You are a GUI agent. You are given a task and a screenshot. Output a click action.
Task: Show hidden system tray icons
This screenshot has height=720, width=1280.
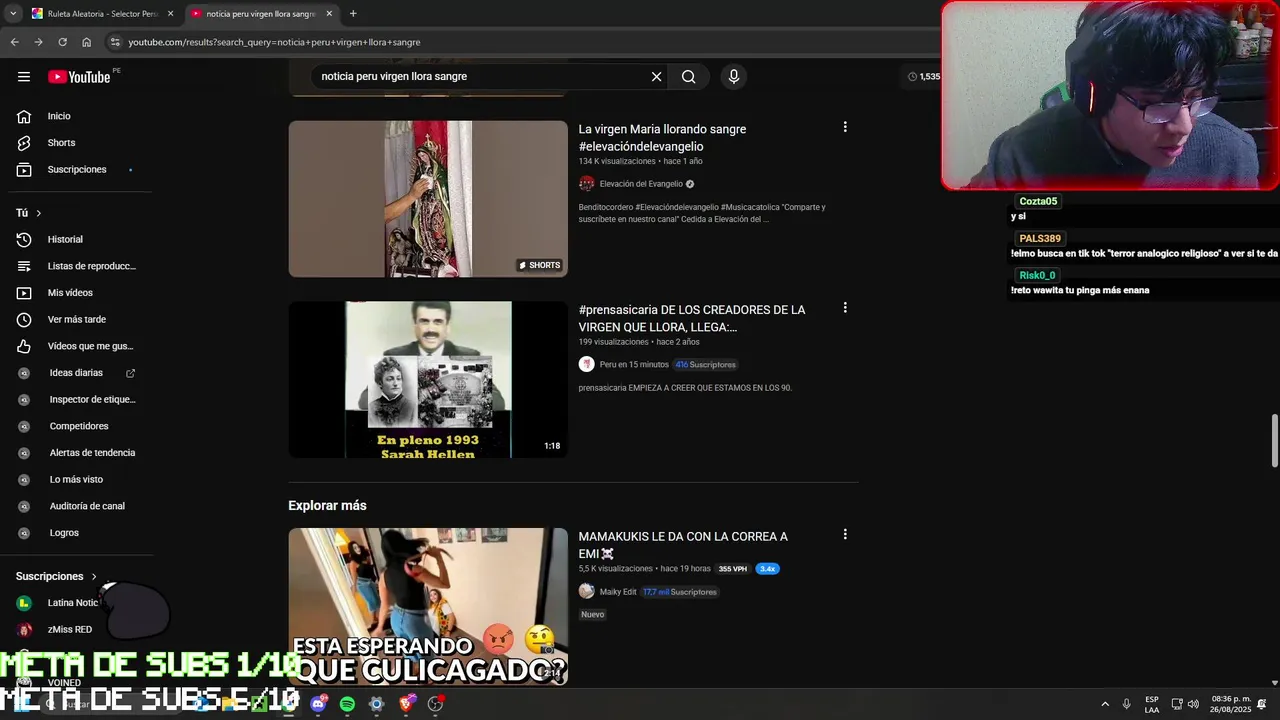1105,704
